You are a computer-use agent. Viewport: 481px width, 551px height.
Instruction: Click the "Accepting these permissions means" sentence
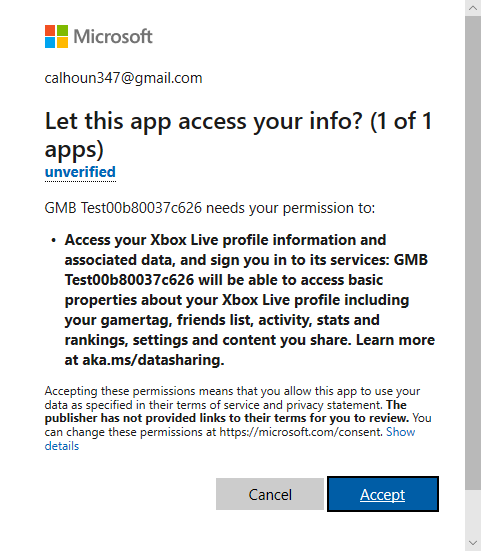click(232, 398)
